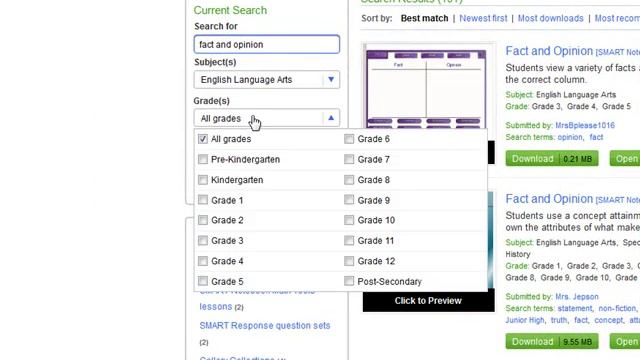
Task: Check the Grade 7 checkbox
Action: coord(349,159)
